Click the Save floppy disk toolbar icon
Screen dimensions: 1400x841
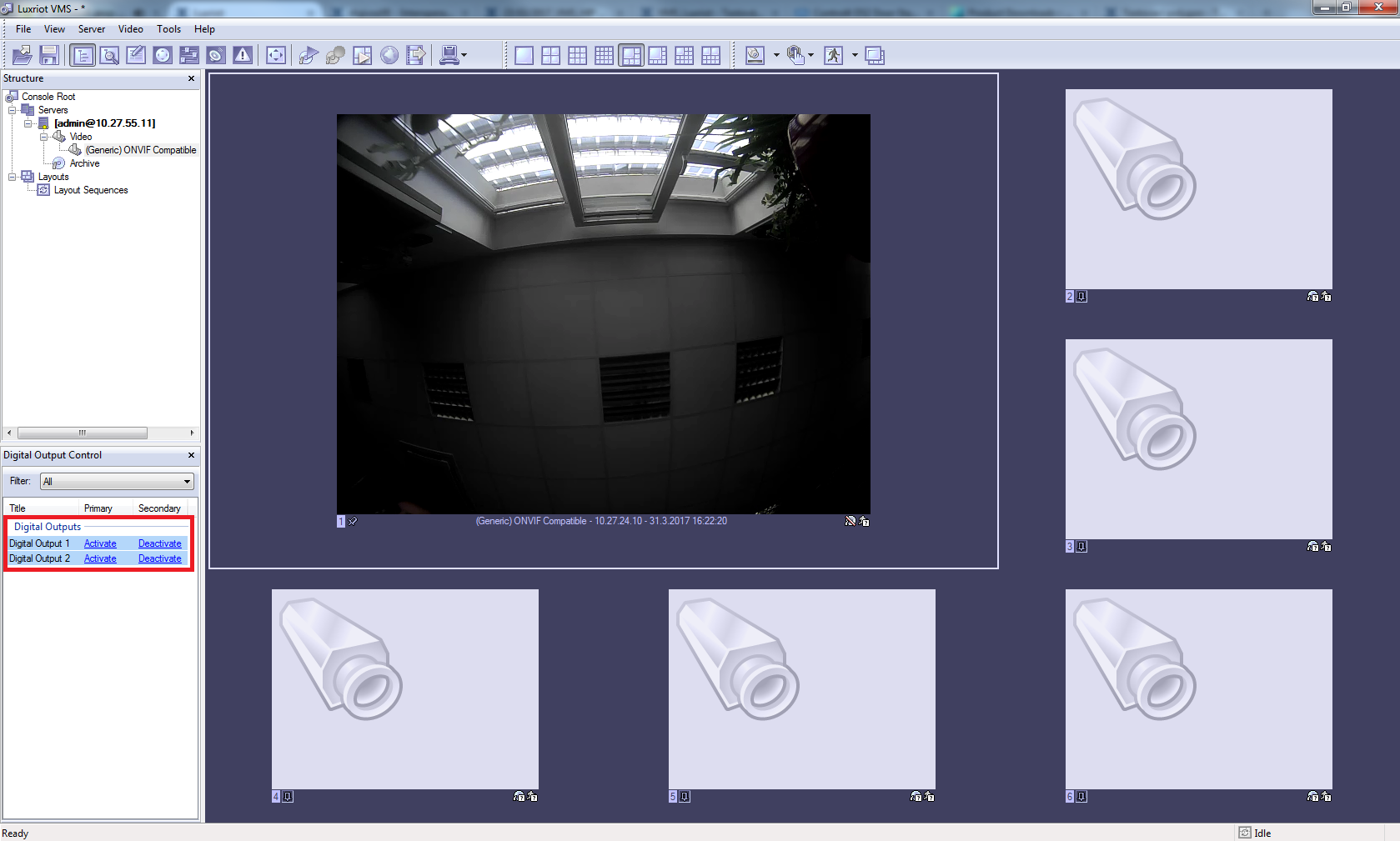(x=49, y=55)
